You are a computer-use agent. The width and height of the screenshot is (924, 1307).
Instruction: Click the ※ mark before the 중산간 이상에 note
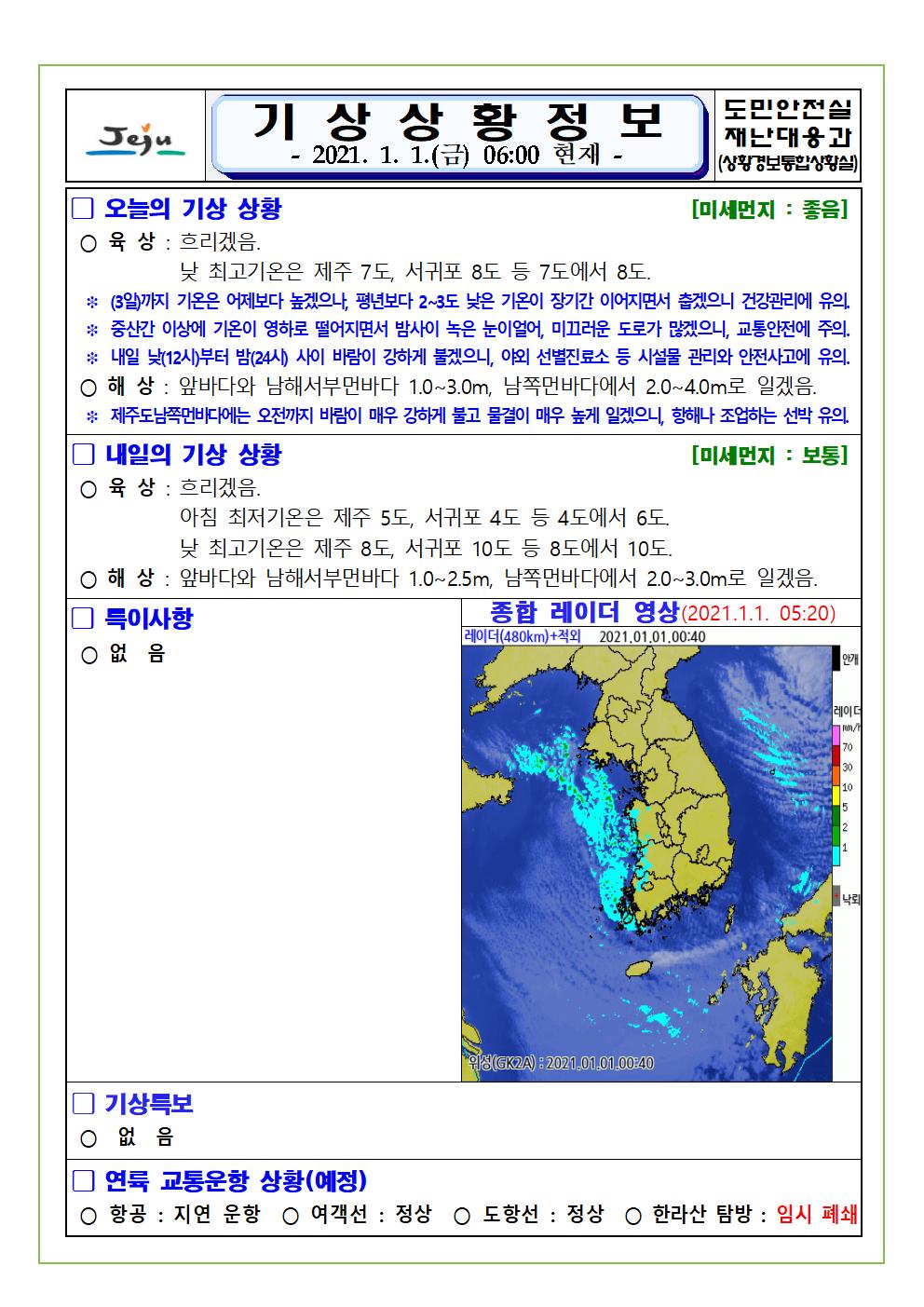coord(92,330)
